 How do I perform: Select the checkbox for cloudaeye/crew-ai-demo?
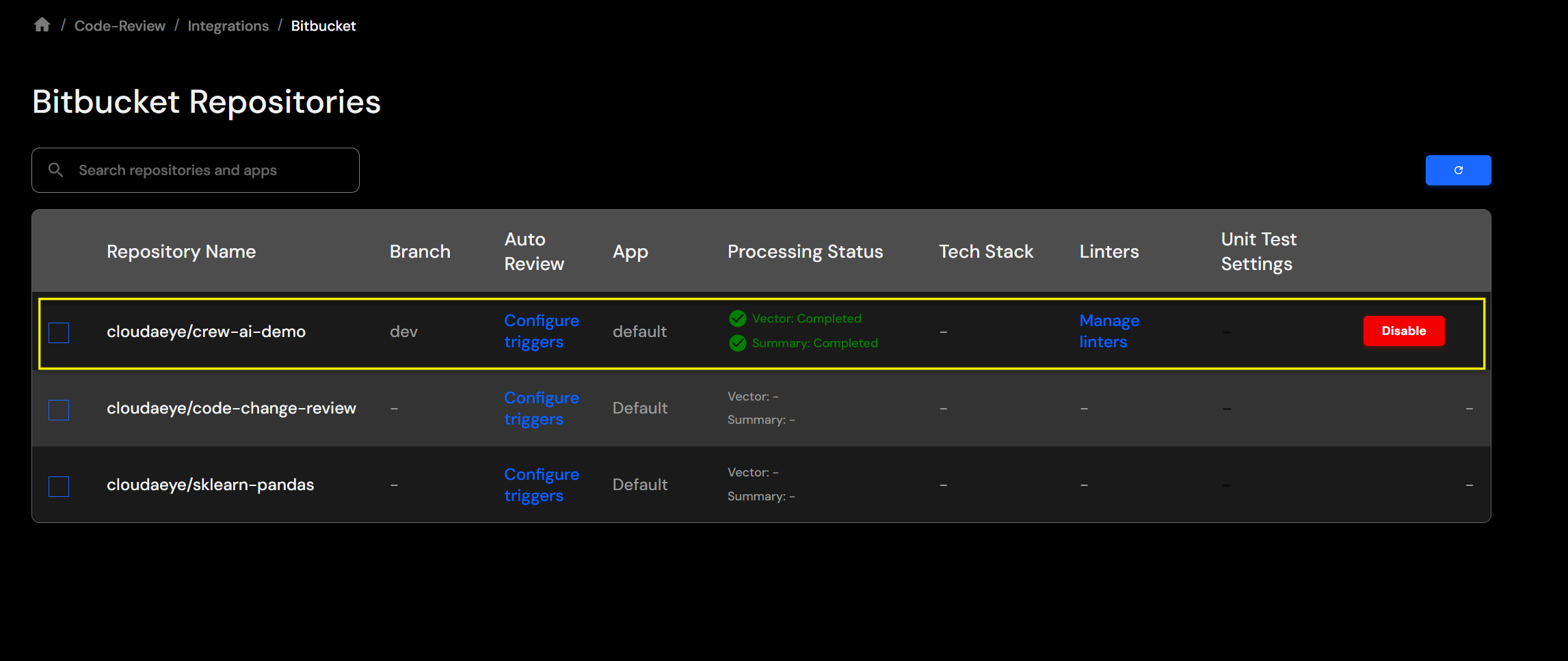click(x=59, y=333)
